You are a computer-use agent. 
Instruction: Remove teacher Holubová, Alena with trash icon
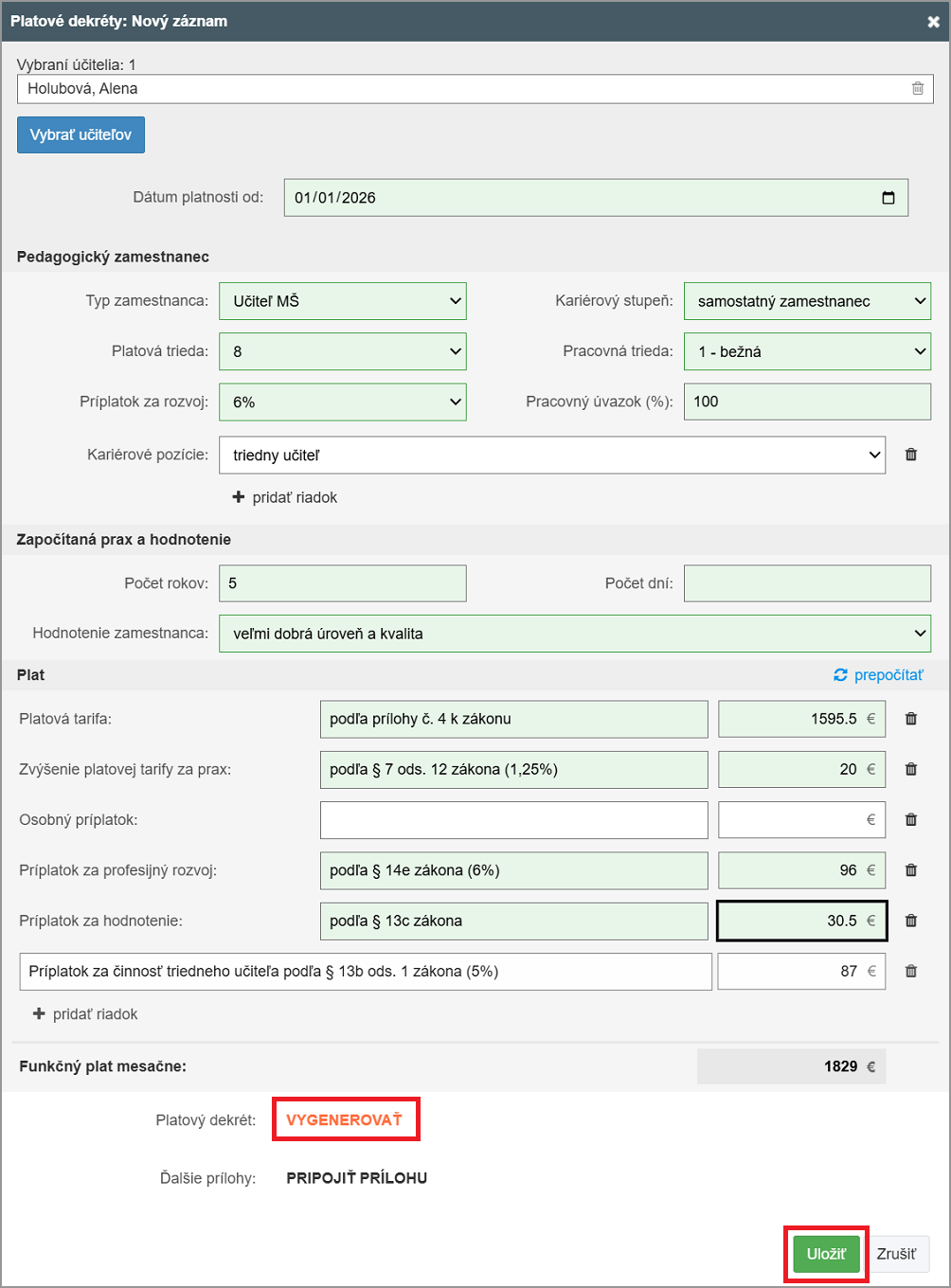[x=917, y=88]
